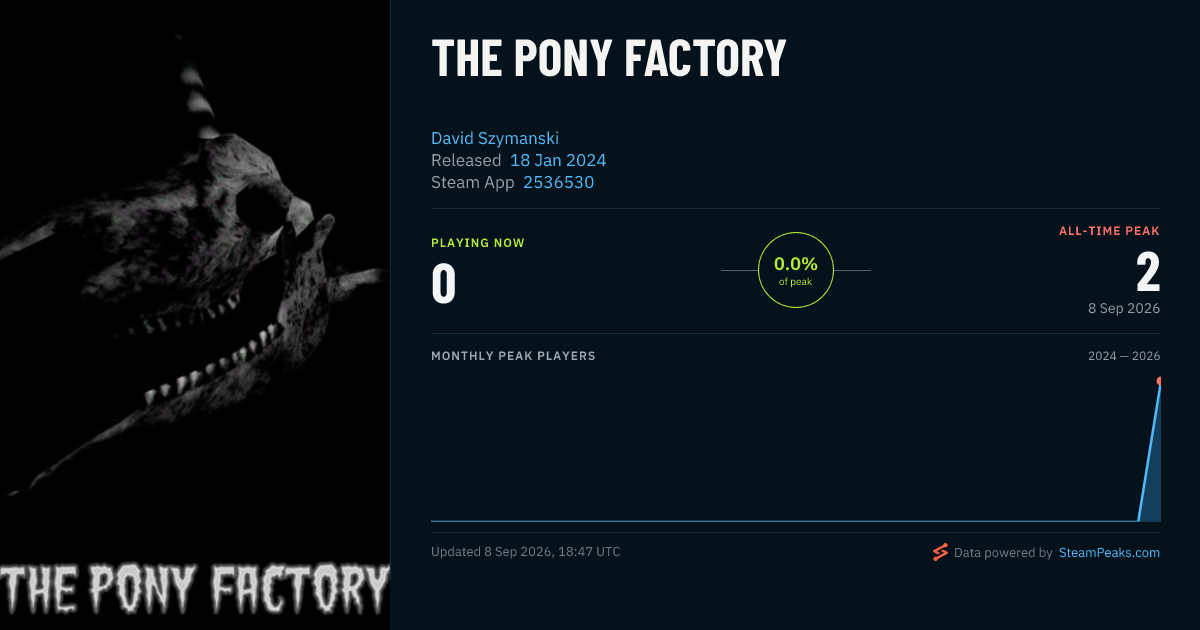The width and height of the screenshot is (1200, 630).
Task: Click the Data powered by text
Action: [x=1003, y=552]
